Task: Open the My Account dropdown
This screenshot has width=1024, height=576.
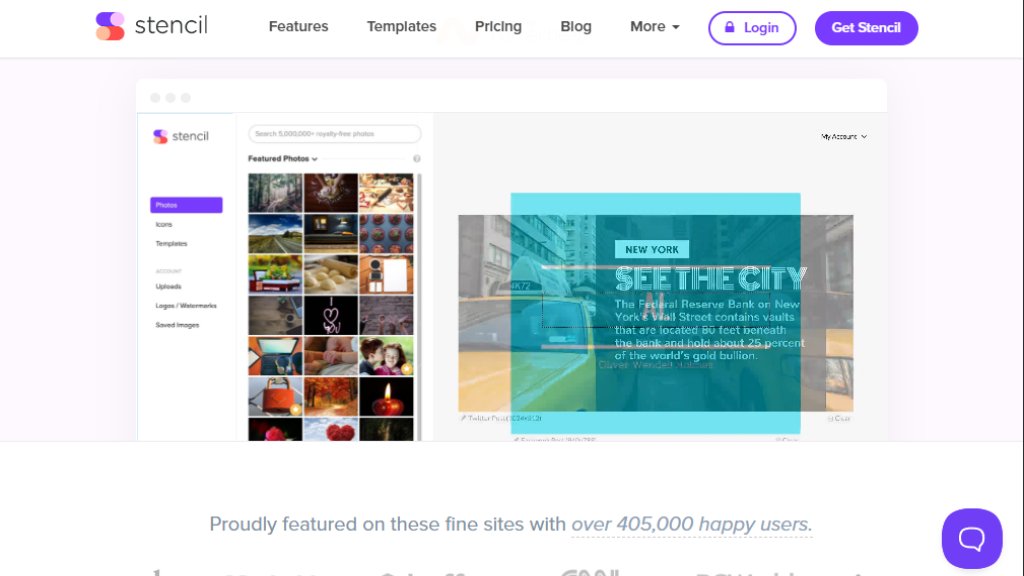Action: [x=844, y=136]
